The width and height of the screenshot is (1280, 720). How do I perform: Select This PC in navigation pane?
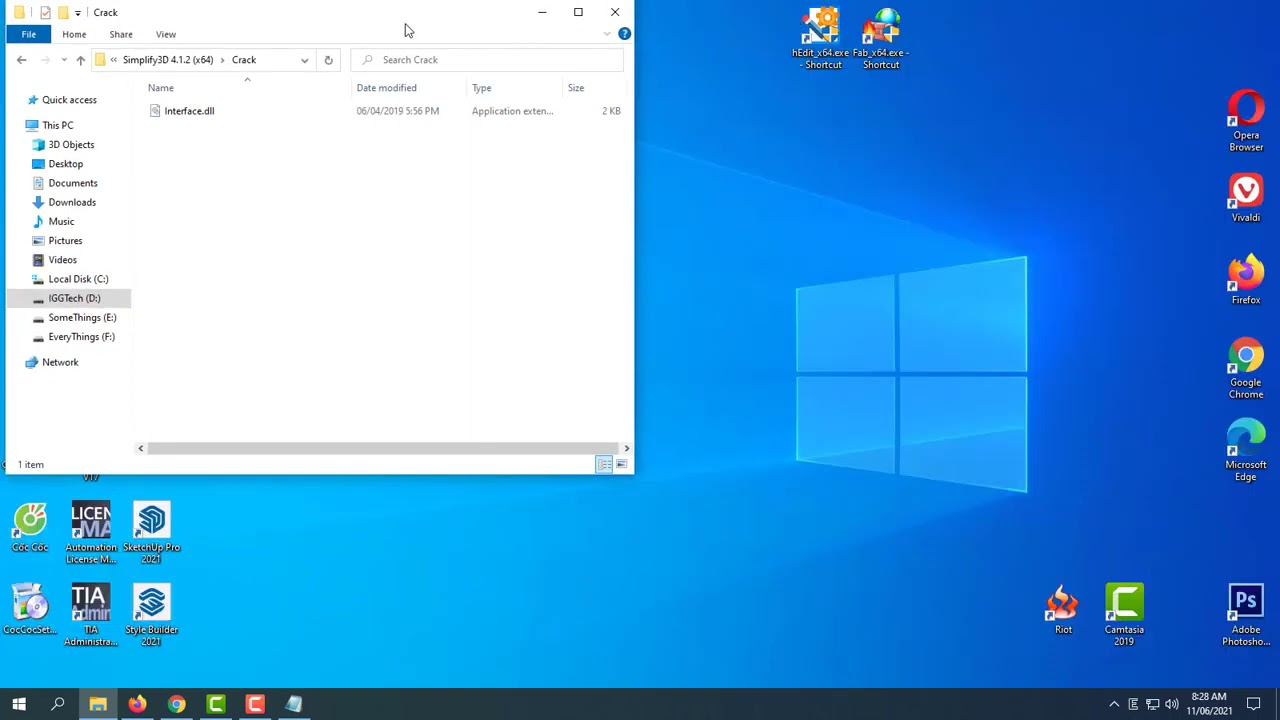point(58,125)
